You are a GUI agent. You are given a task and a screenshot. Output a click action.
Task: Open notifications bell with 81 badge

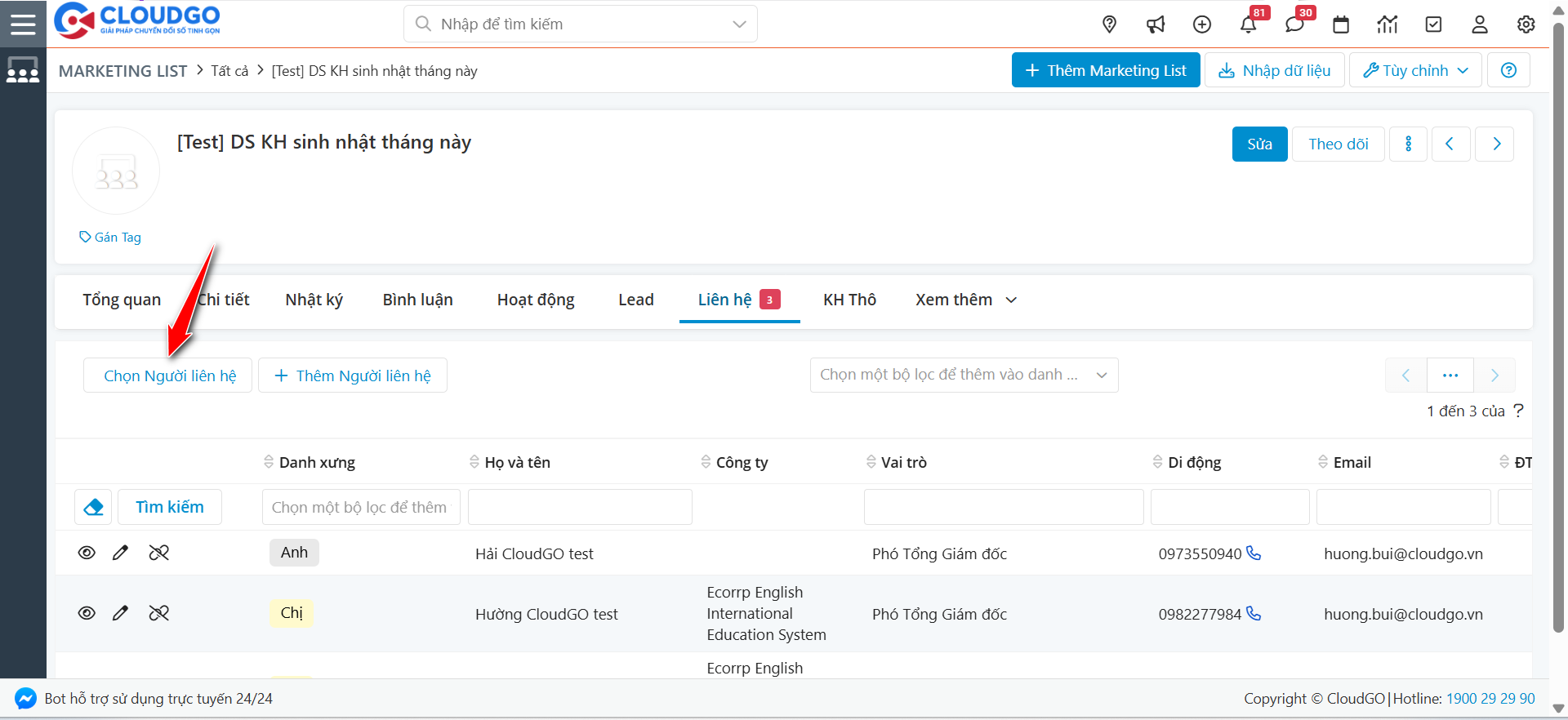[1248, 24]
